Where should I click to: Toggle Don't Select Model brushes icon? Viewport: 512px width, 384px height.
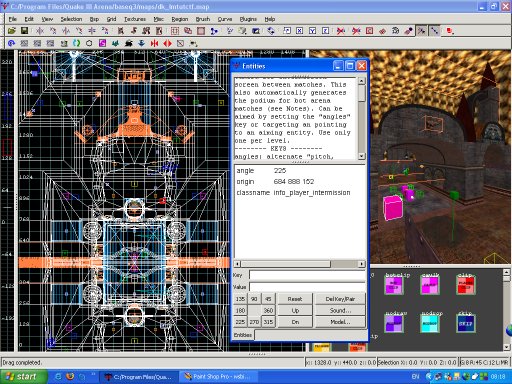coord(341,31)
